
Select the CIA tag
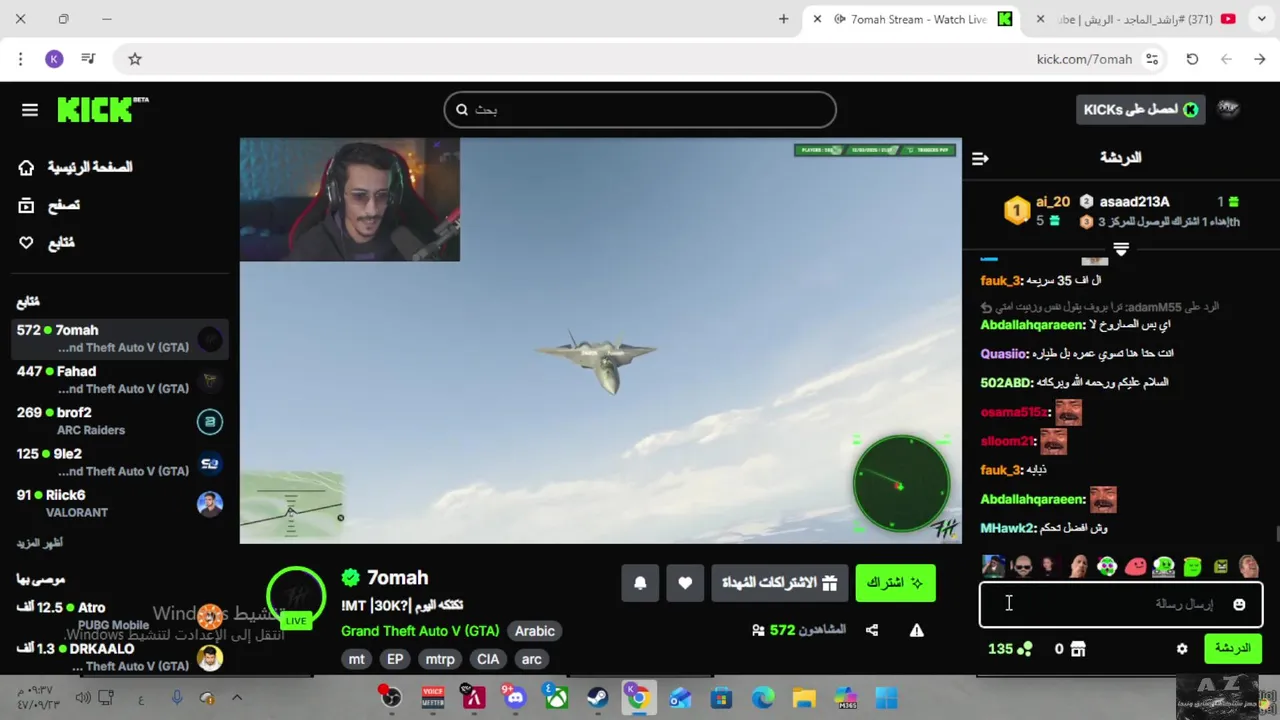(x=488, y=659)
